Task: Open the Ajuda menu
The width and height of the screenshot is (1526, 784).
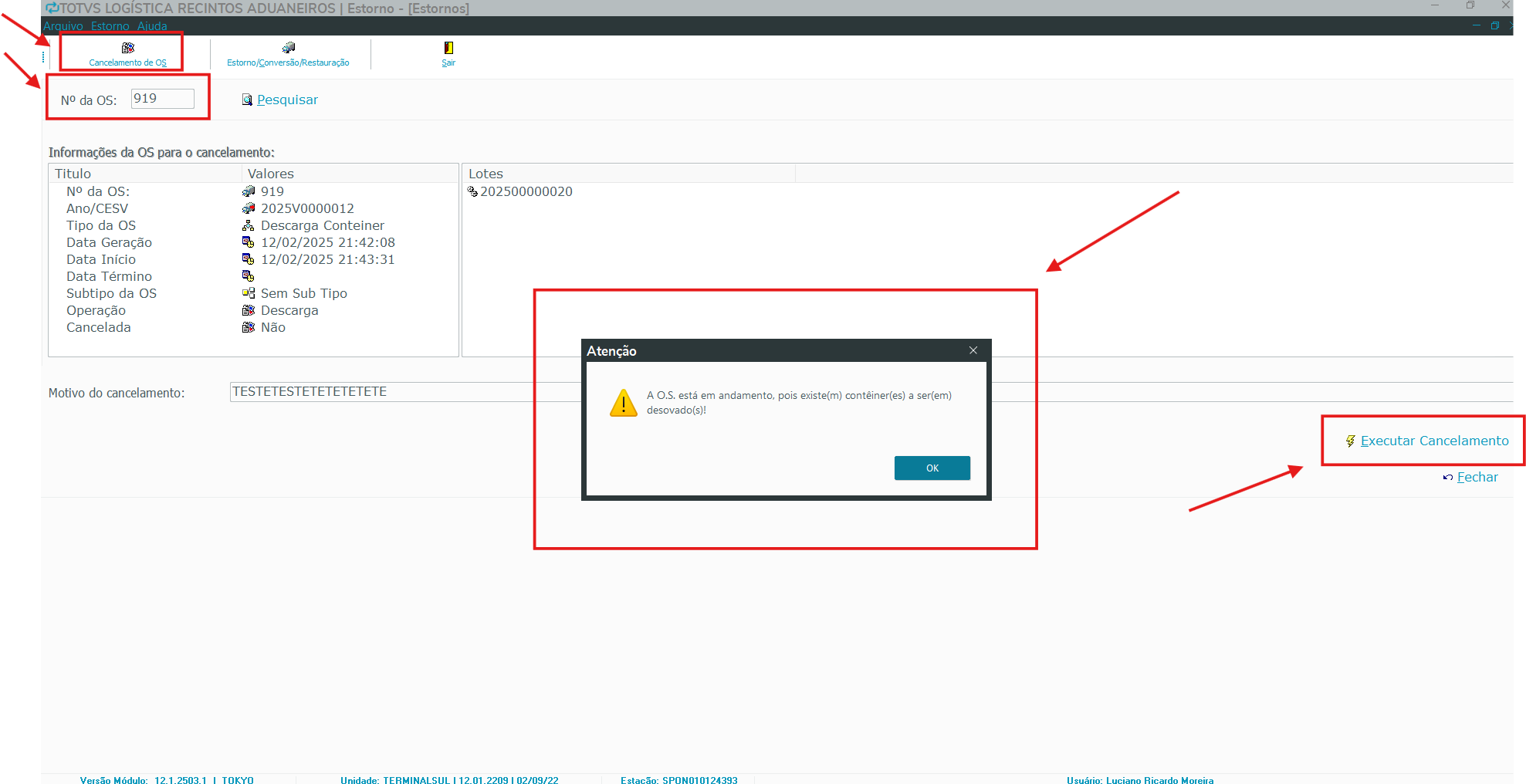Action: tap(152, 26)
